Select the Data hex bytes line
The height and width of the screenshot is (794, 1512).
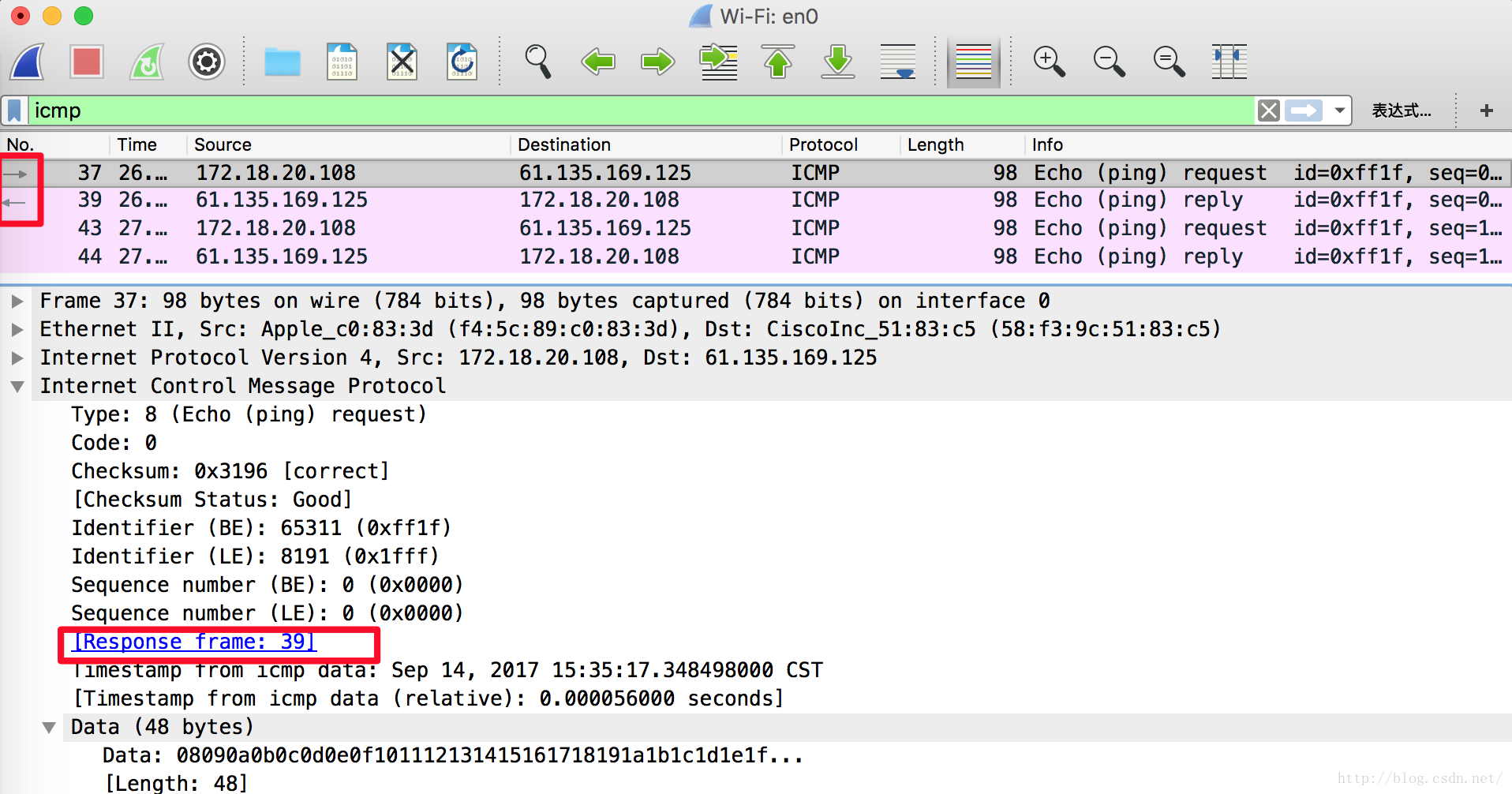pos(453,755)
